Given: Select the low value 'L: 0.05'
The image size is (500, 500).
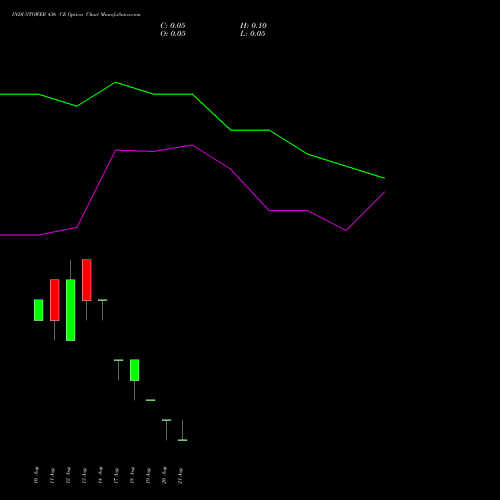Looking at the screenshot, I should [x=253, y=34].
